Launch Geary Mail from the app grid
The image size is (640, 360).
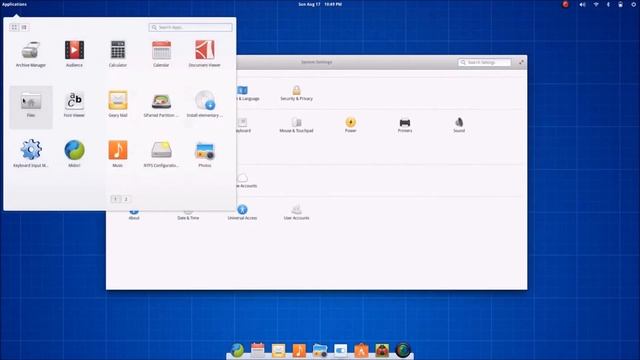point(118,105)
